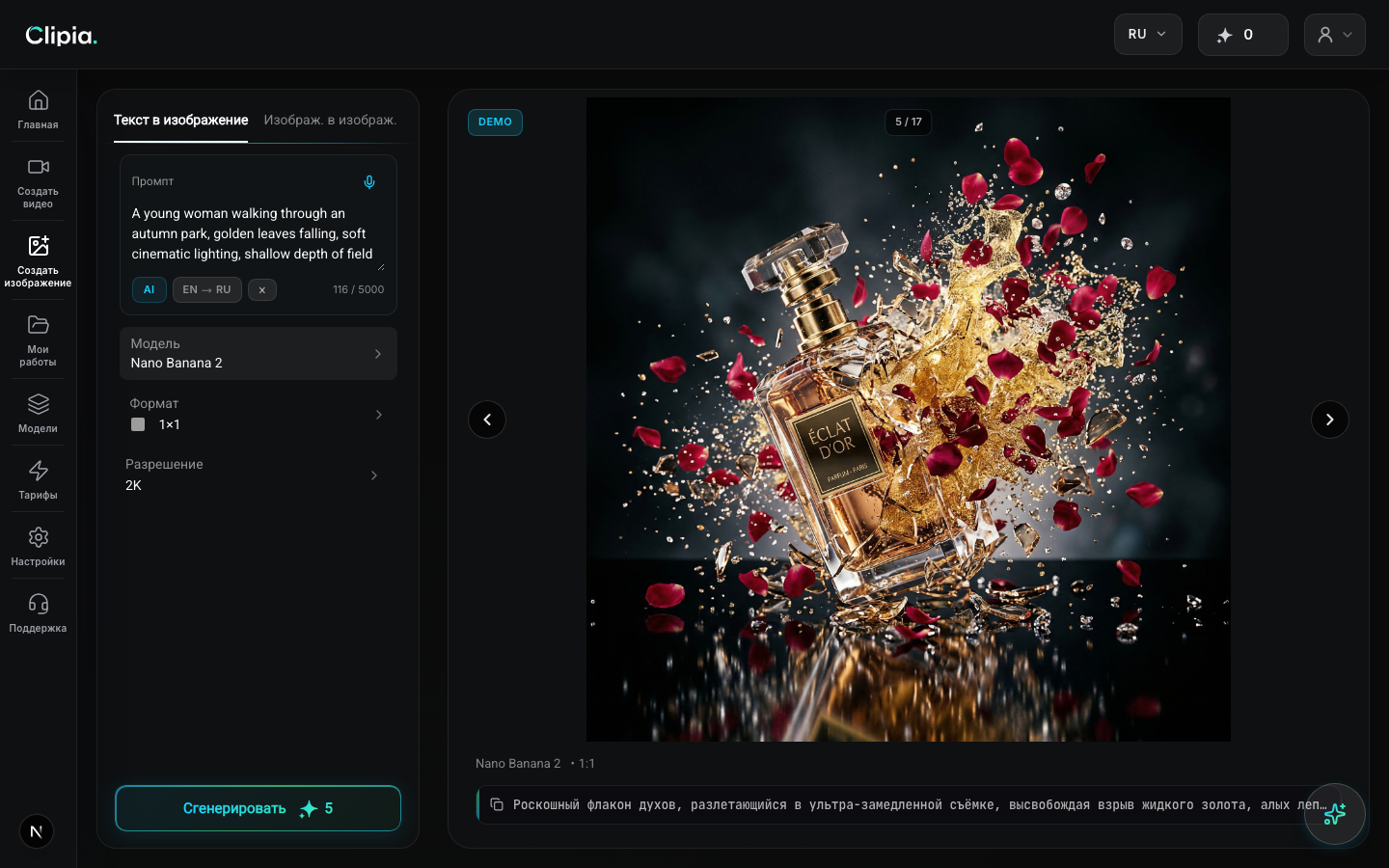1389x868 pixels.
Task: Open the Главная home page
Action: coord(38,109)
